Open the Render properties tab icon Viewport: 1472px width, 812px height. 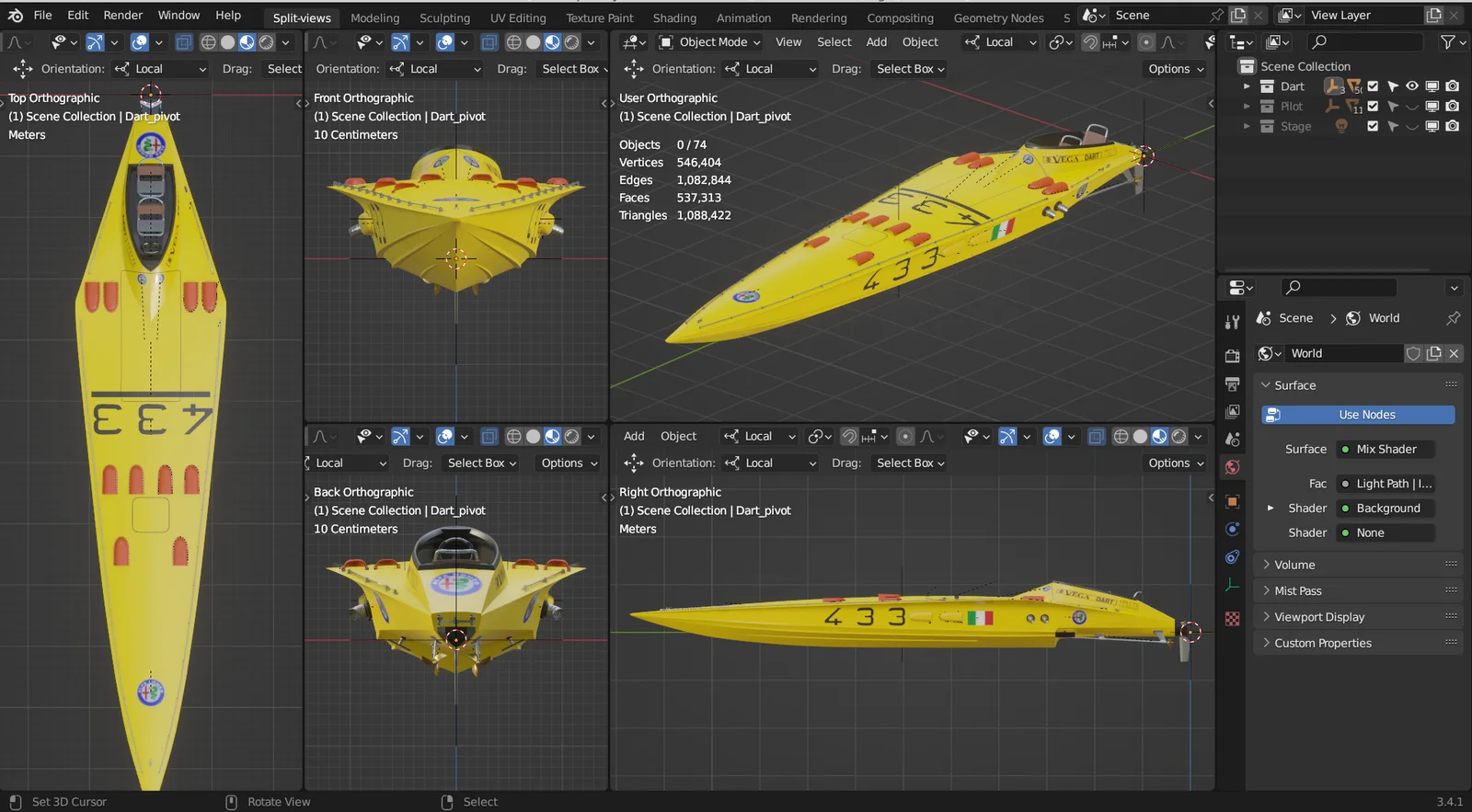1232,356
